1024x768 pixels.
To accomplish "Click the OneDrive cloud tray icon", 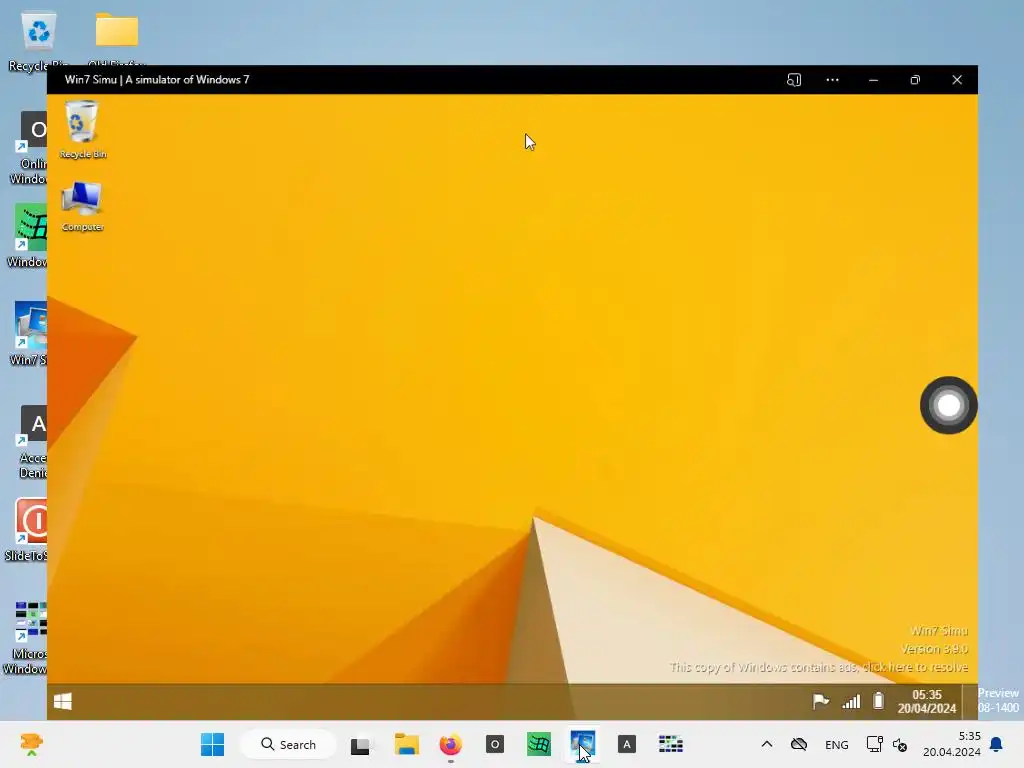I will [x=799, y=744].
